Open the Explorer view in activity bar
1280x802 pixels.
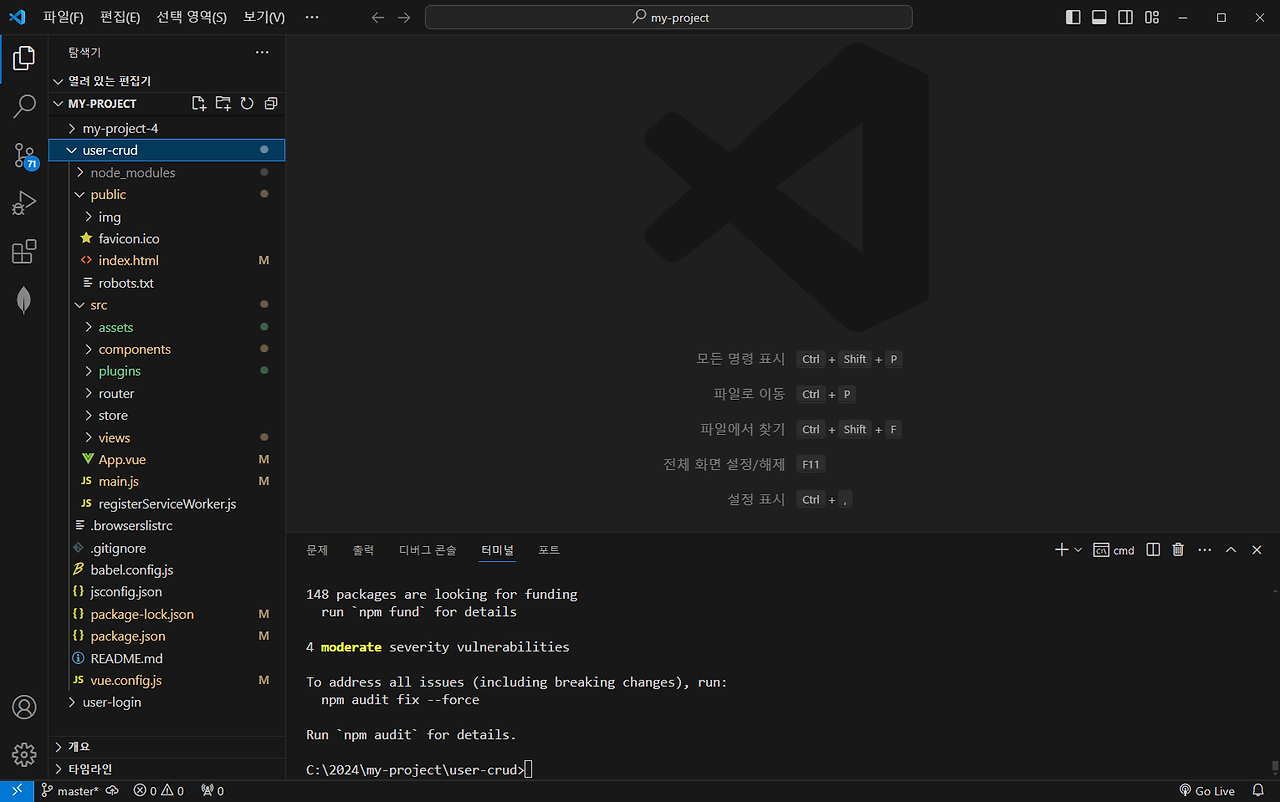(x=24, y=58)
